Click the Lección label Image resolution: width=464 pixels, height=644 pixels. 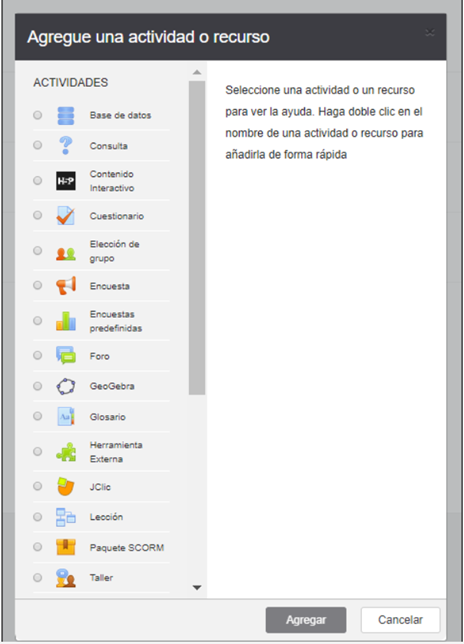click(106, 517)
